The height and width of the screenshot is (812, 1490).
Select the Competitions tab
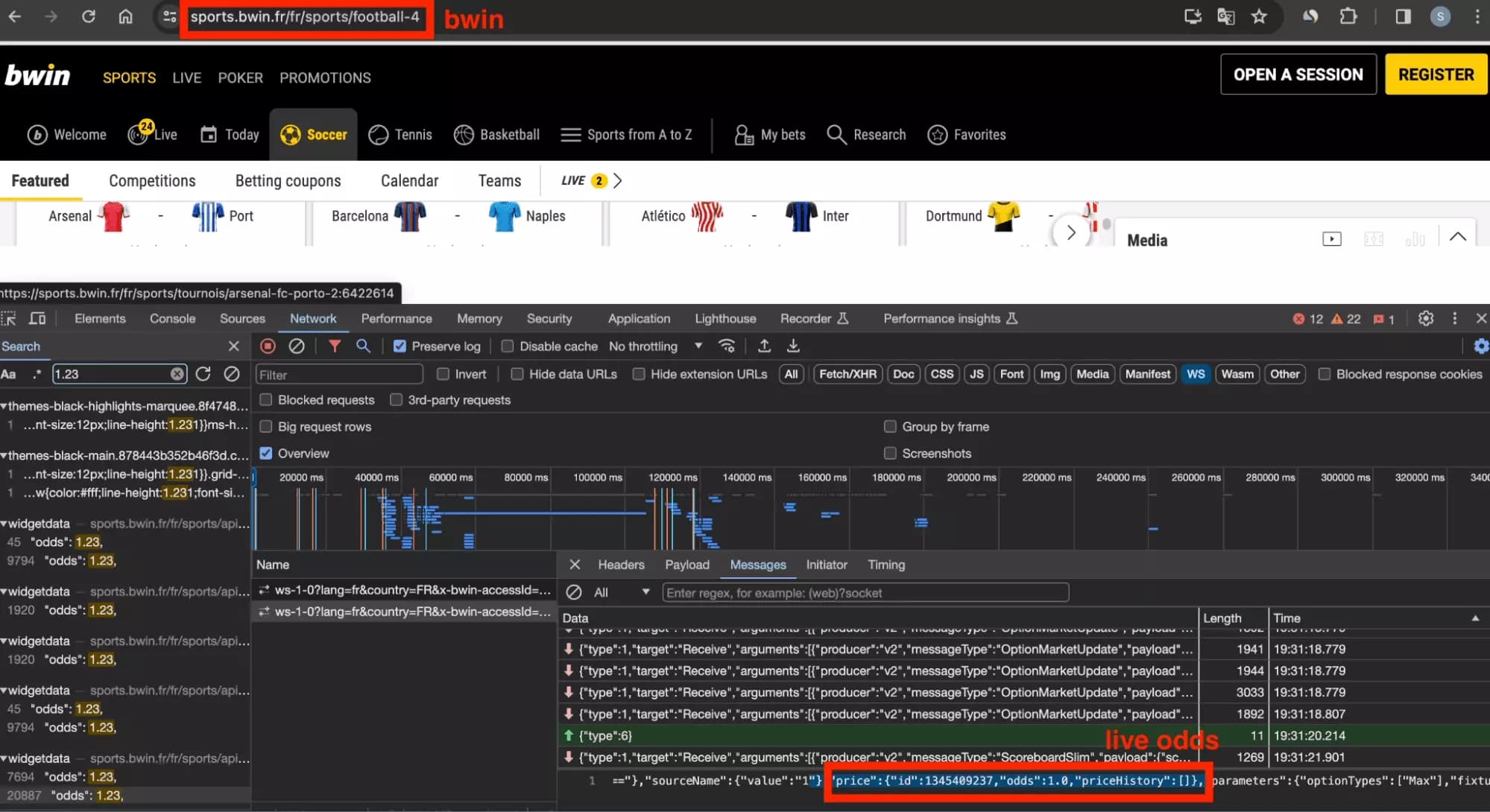pyautogui.click(x=152, y=181)
